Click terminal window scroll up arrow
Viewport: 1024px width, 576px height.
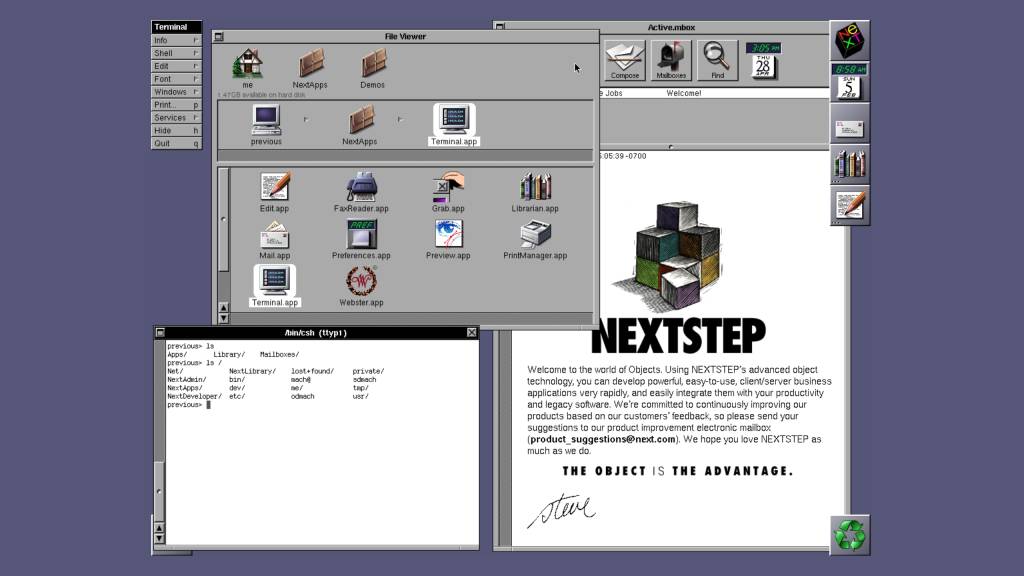click(x=159, y=528)
